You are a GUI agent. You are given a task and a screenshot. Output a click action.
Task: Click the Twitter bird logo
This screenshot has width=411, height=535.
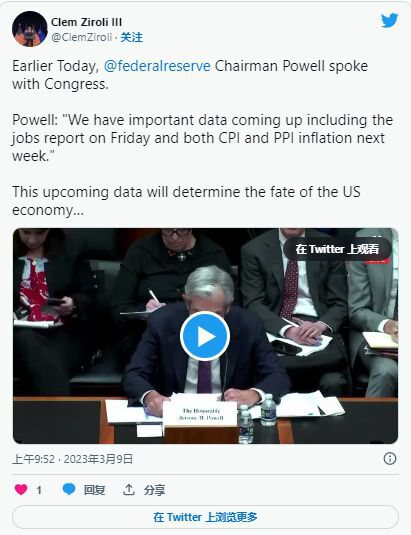click(390, 20)
